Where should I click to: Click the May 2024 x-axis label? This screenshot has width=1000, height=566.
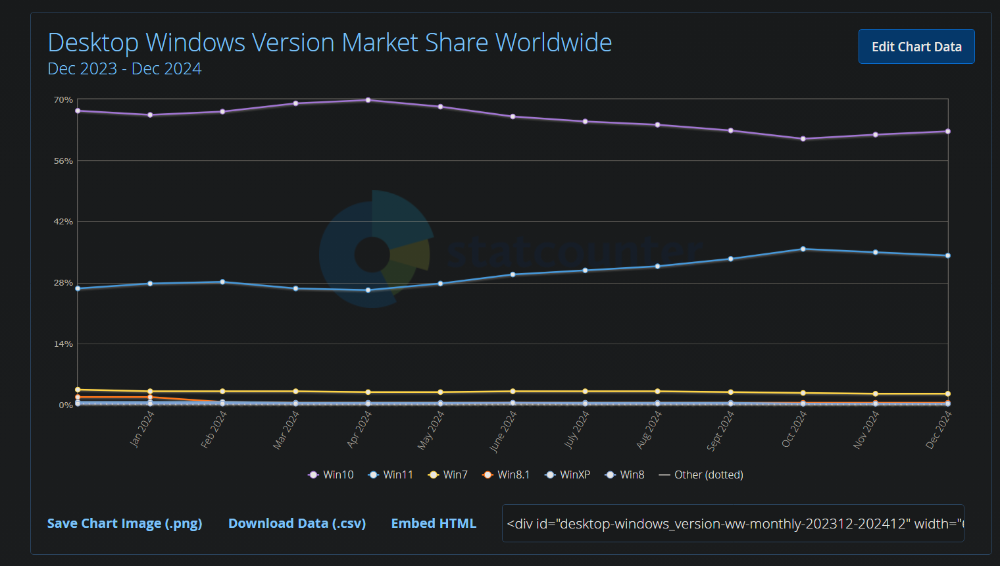pyautogui.click(x=431, y=430)
